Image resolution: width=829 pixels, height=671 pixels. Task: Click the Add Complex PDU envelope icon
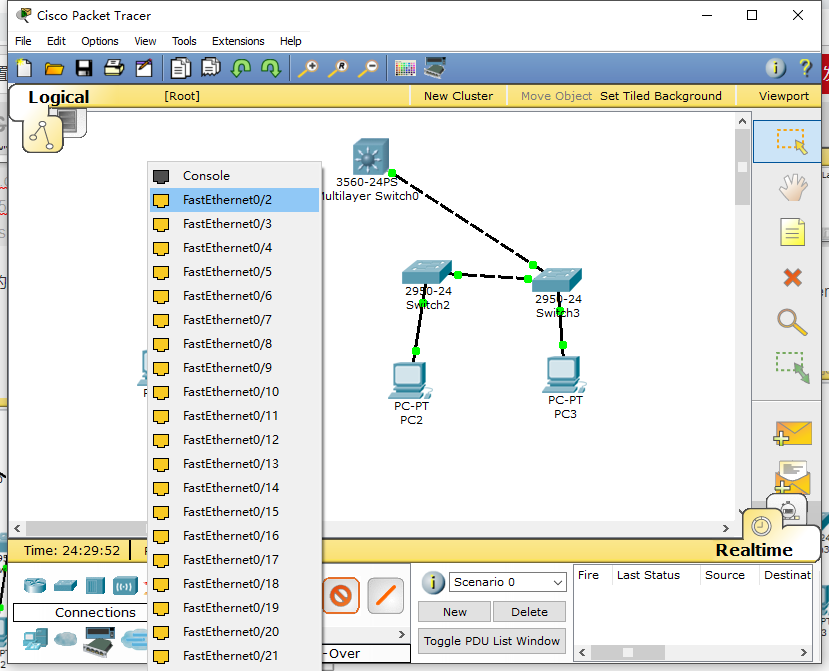[x=792, y=476]
